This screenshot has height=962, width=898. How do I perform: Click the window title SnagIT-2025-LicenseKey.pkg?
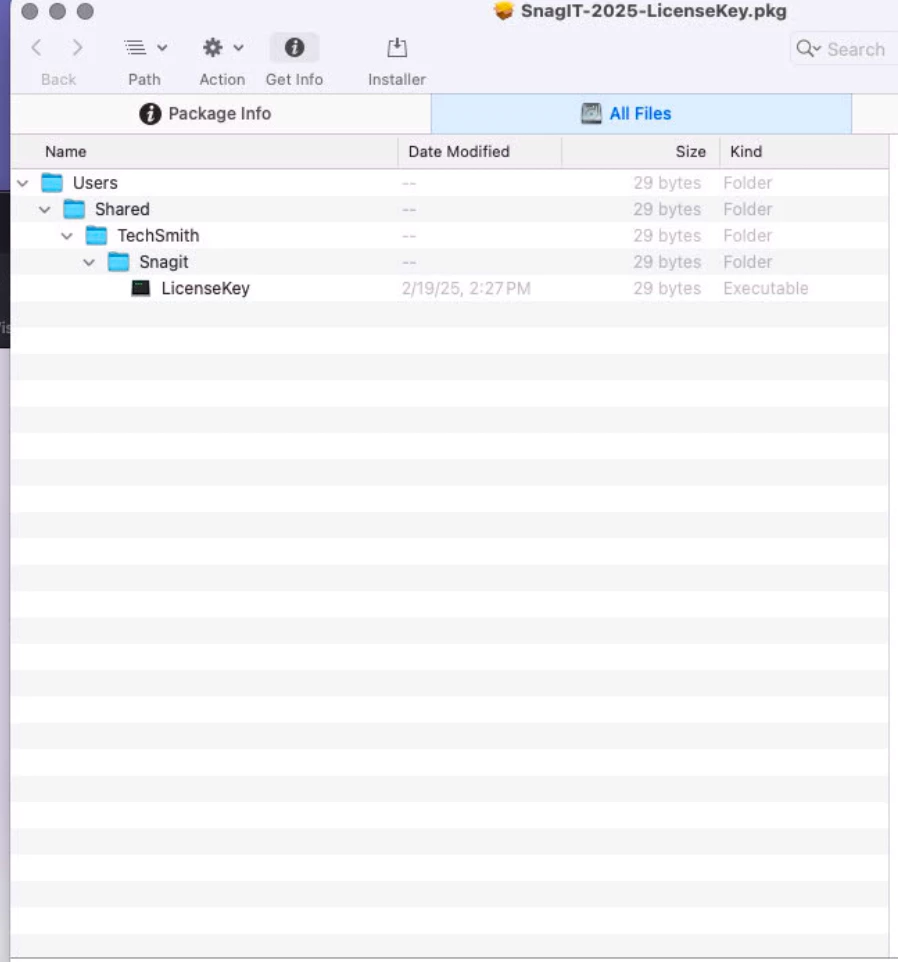pyautogui.click(x=654, y=11)
